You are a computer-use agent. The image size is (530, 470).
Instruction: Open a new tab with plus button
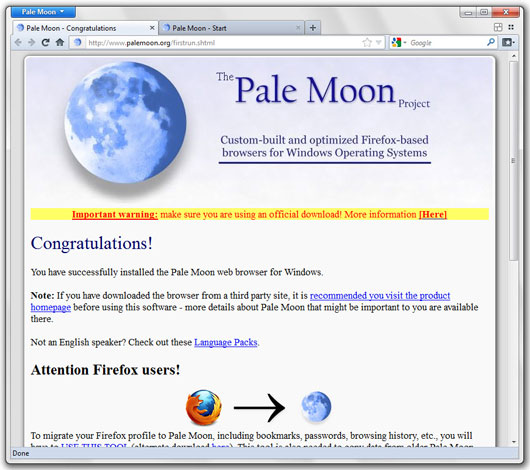click(313, 28)
